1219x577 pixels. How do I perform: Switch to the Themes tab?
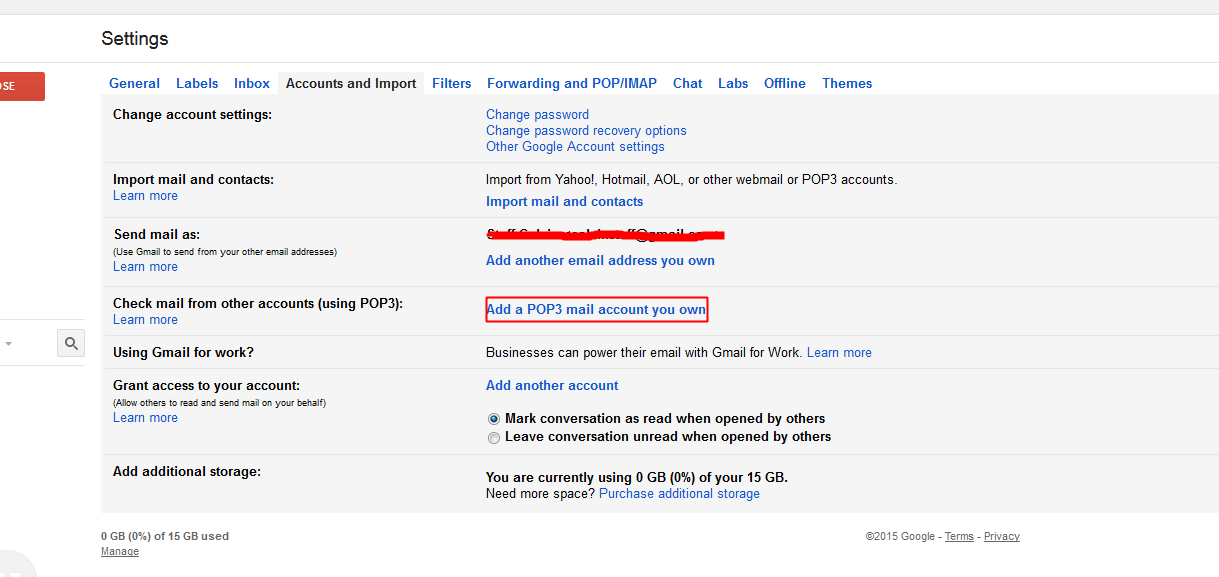click(x=846, y=83)
